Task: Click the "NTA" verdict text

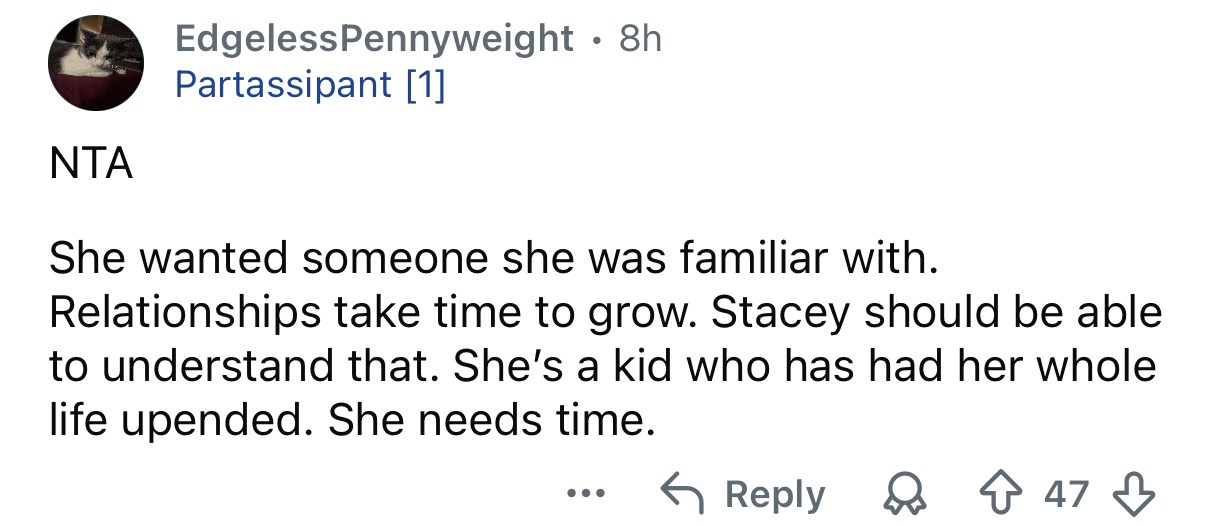Action: point(91,163)
